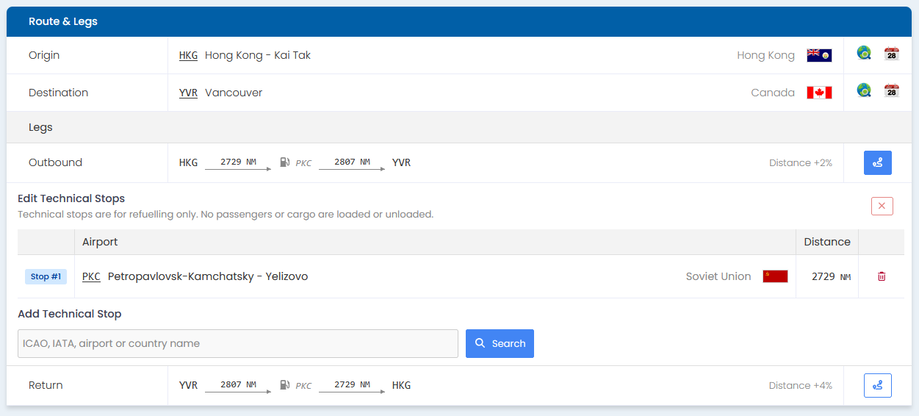Select 'Petropavlovsk-Kamchatsky - Yelizovo' airport name
This screenshot has height=416, width=919.
coord(208,277)
